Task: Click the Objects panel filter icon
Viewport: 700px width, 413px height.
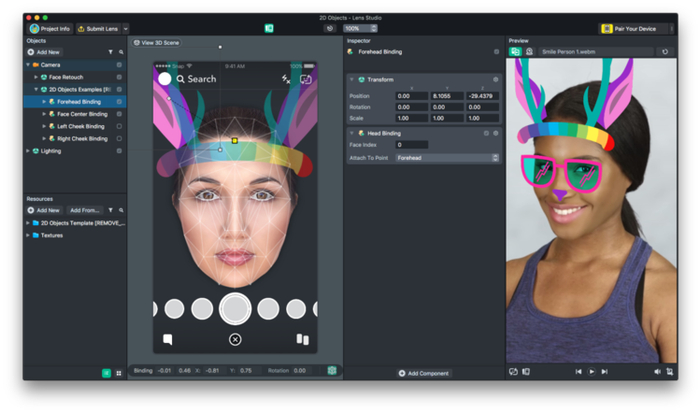Action: (x=110, y=51)
